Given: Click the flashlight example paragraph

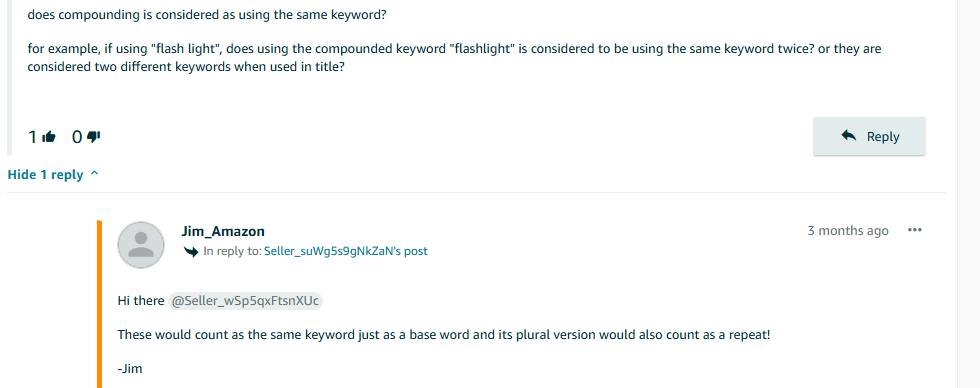Looking at the screenshot, I should click(x=454, y=57).
